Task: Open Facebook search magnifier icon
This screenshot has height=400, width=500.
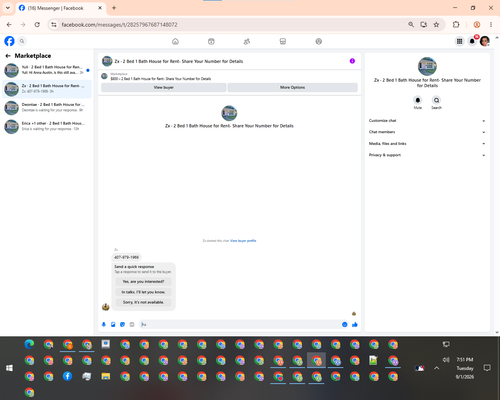Action: click(x=22, y=41)
